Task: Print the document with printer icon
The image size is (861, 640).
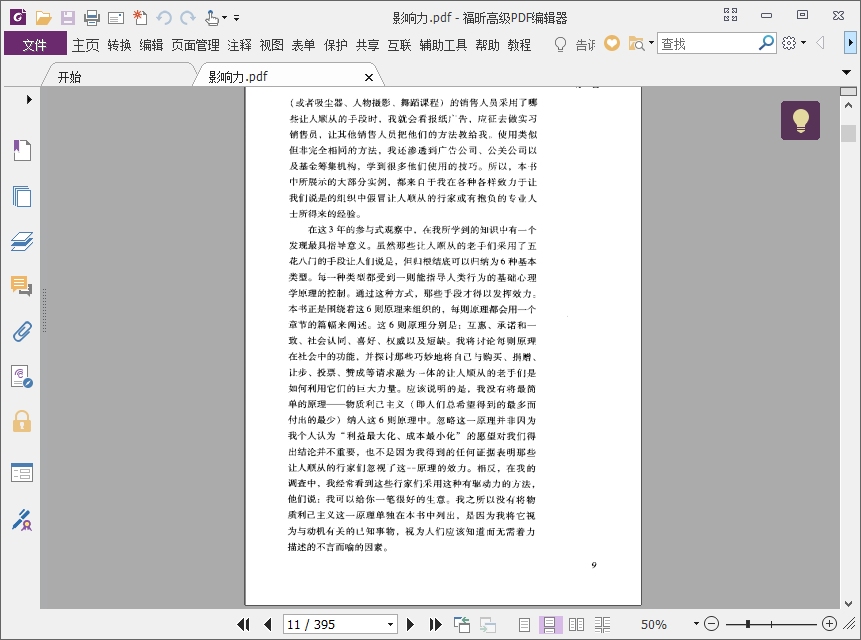Action: click(92, 18)
